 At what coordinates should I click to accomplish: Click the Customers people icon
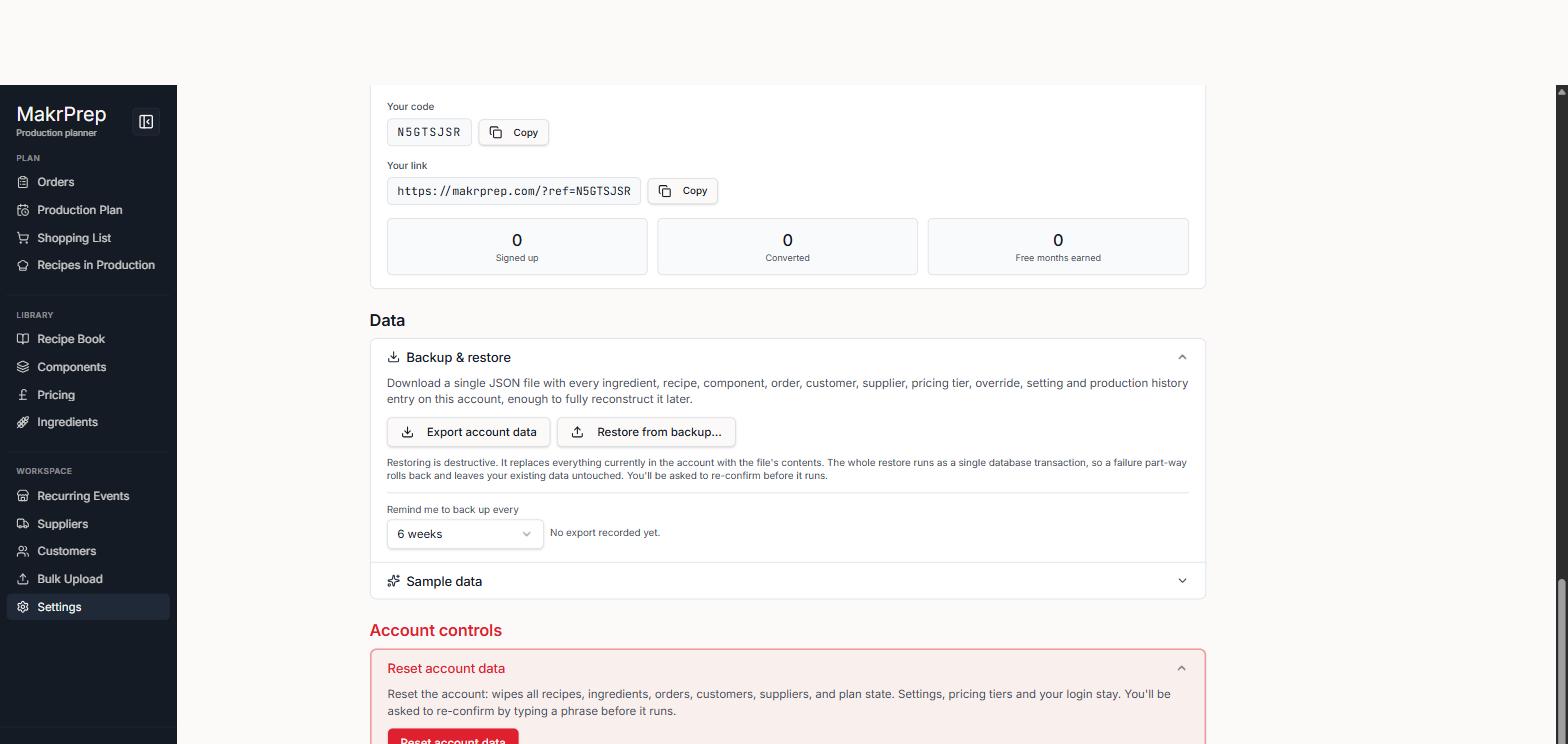[x=23, y=551]
